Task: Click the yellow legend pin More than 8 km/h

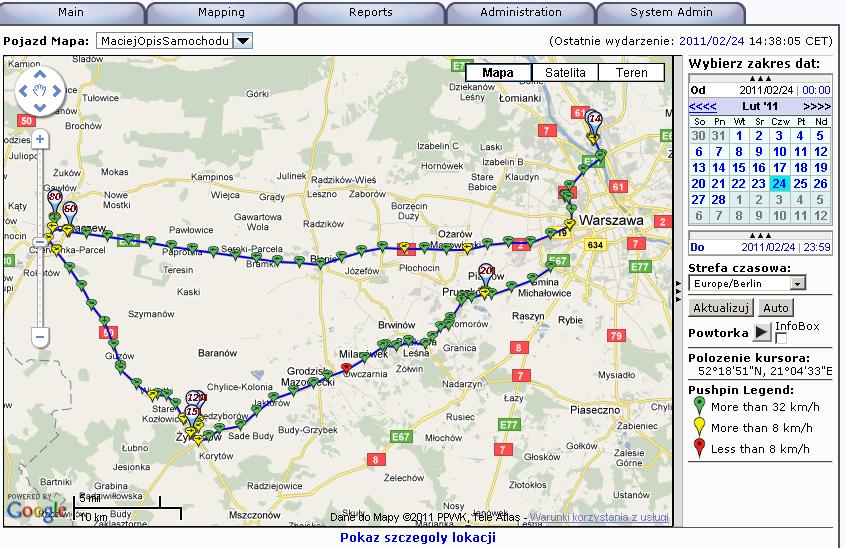Action: tap(699, 426)
